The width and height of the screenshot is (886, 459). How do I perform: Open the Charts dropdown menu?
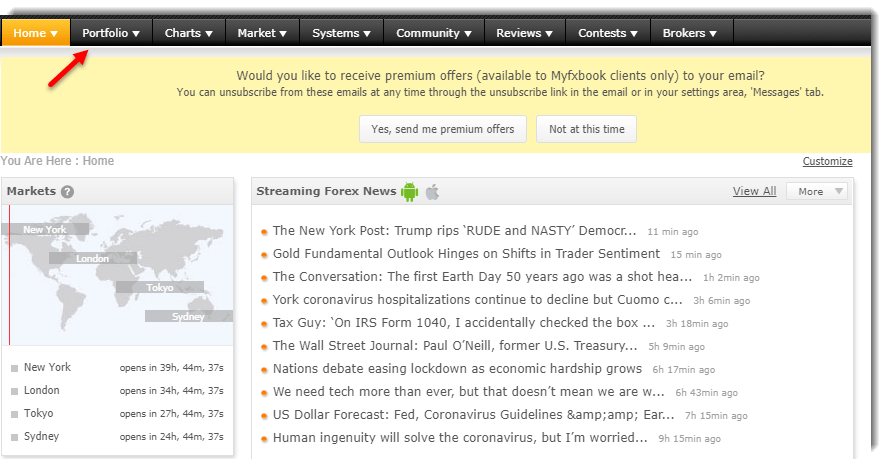(188, 33)
